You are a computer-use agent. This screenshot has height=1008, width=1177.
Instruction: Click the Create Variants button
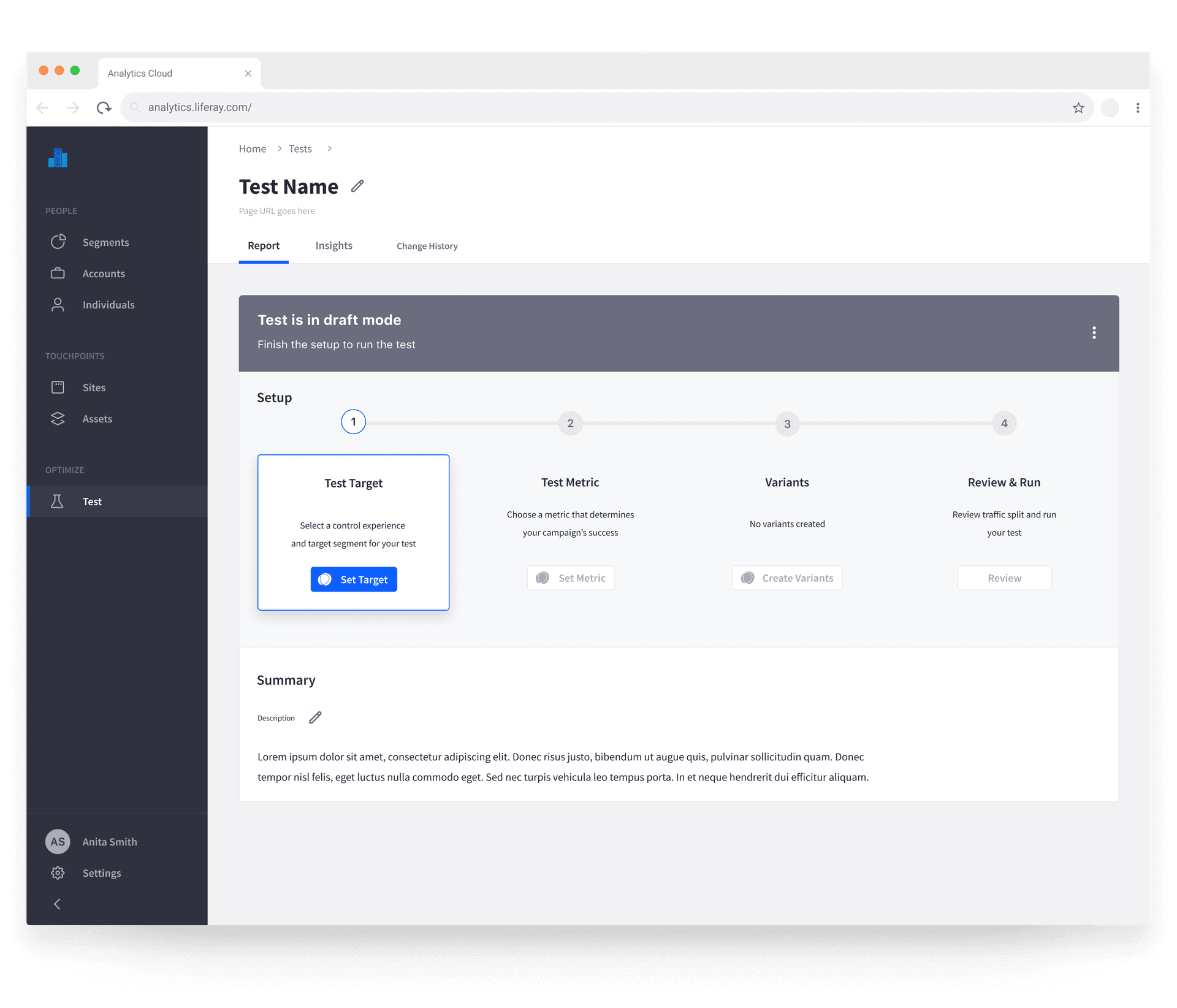787,578
